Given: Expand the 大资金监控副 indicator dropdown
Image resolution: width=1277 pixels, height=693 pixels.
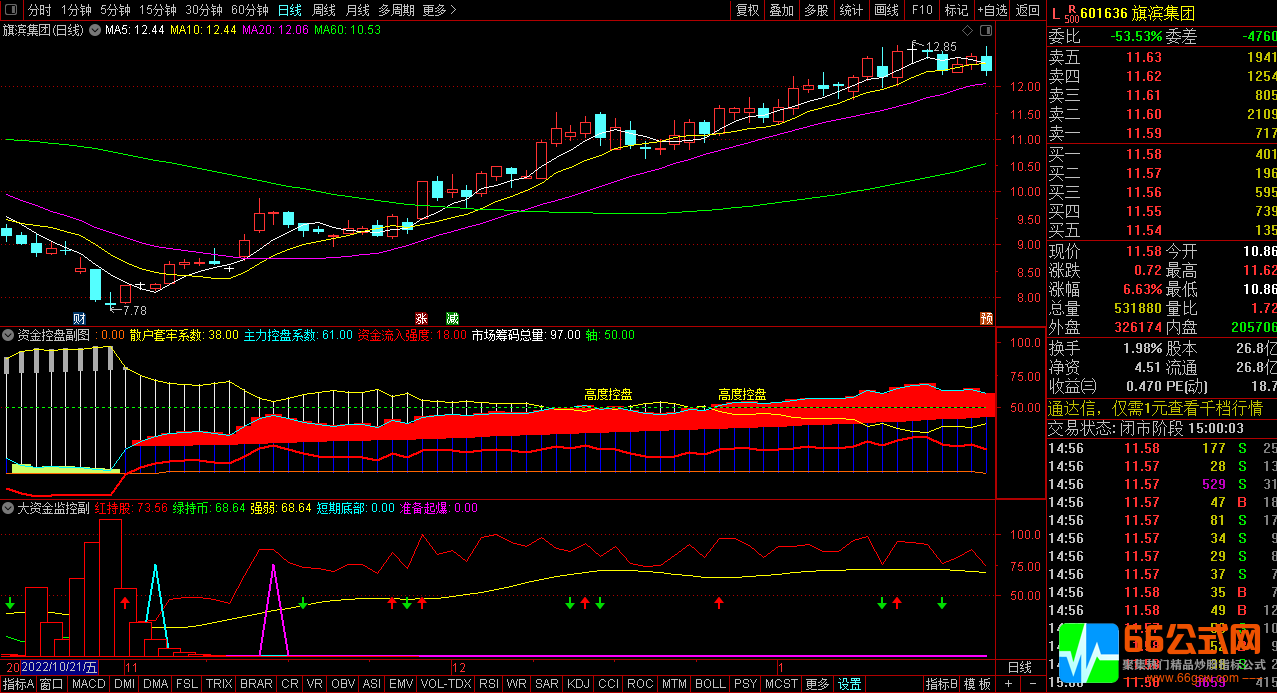Looking at the screenshot, I should [x=9, y=508].
